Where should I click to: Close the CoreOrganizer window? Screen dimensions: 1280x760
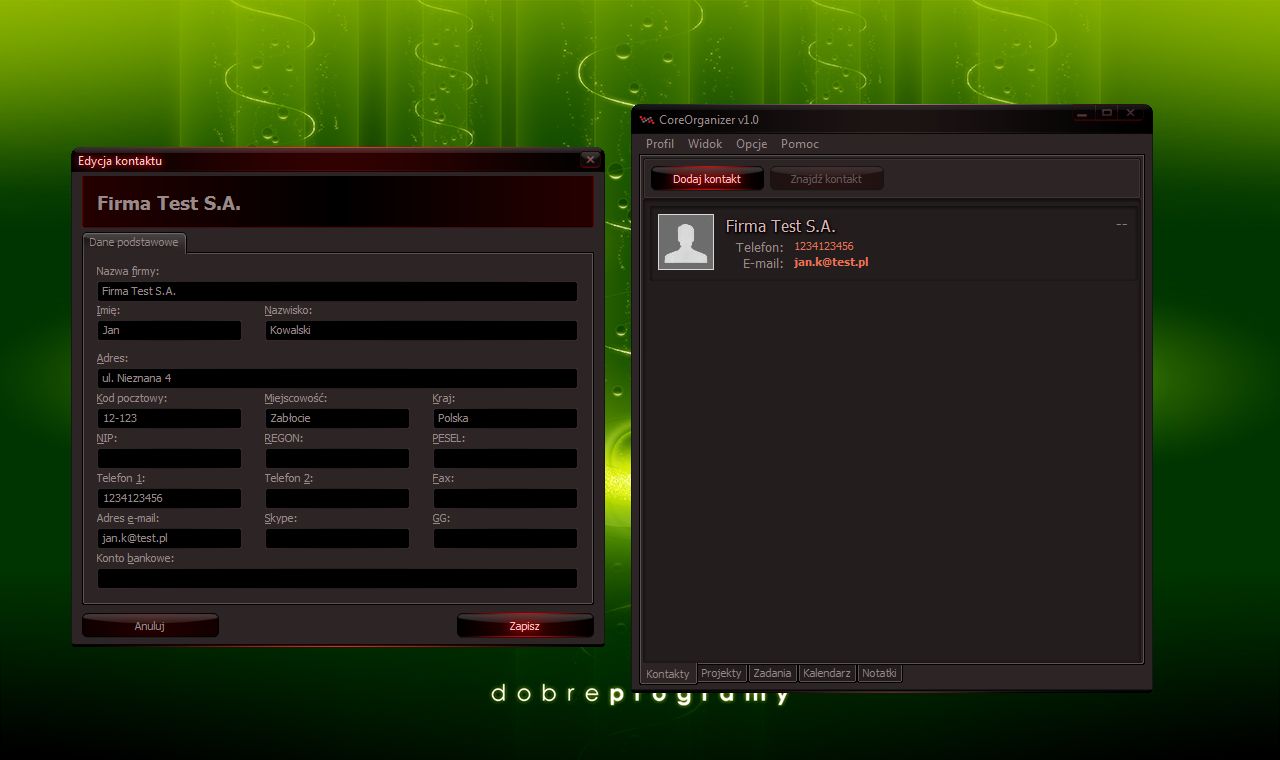(x=1130, y=113)
